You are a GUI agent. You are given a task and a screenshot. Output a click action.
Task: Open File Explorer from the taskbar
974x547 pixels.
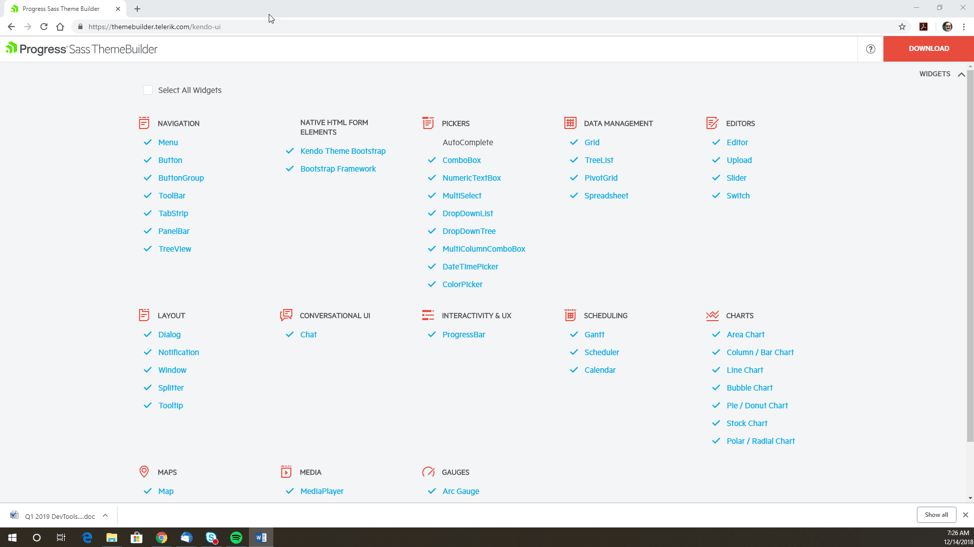(112, 538)
